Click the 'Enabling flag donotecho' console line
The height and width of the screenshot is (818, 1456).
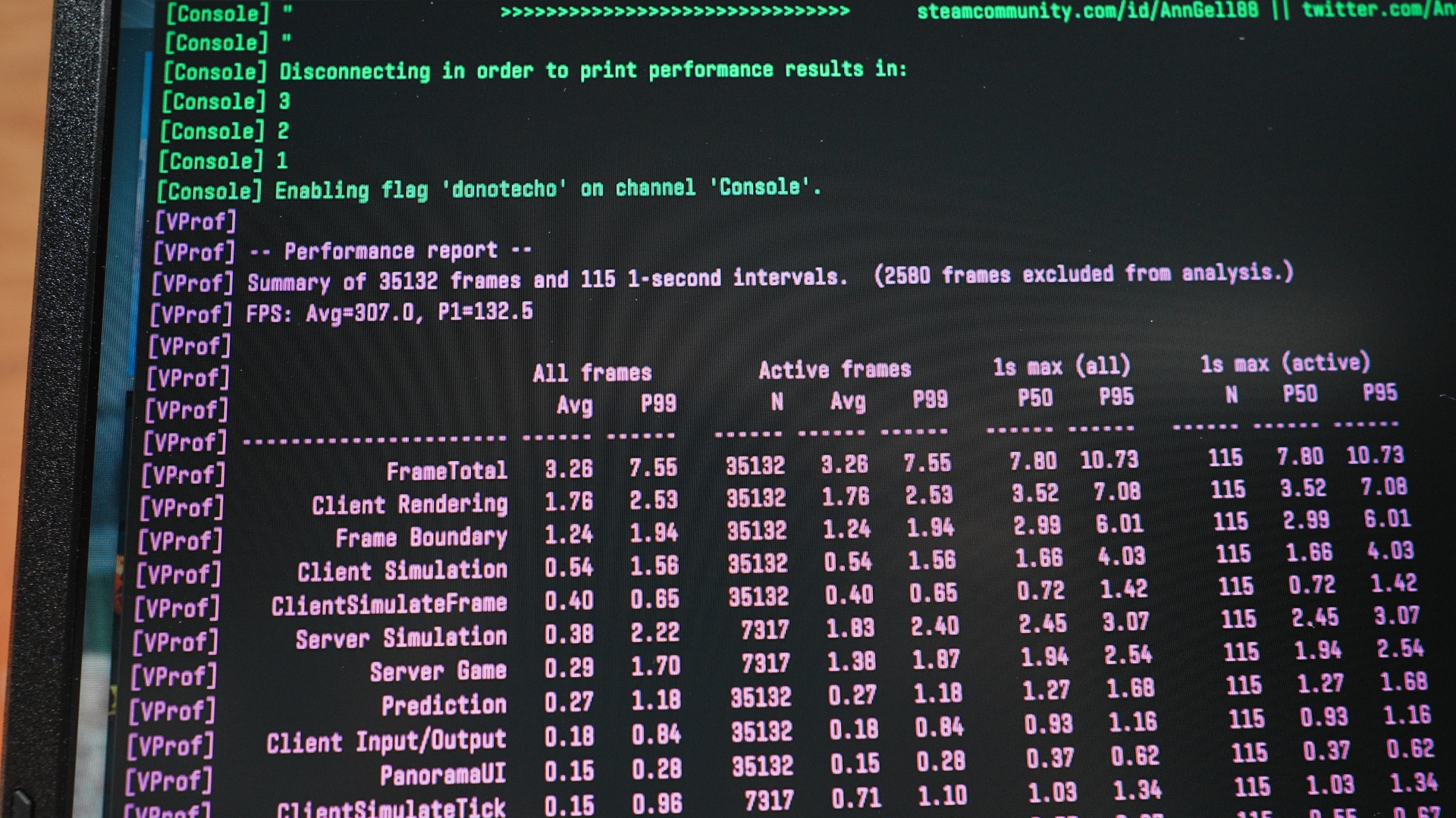pyautogui.click(x=548, y=189)
